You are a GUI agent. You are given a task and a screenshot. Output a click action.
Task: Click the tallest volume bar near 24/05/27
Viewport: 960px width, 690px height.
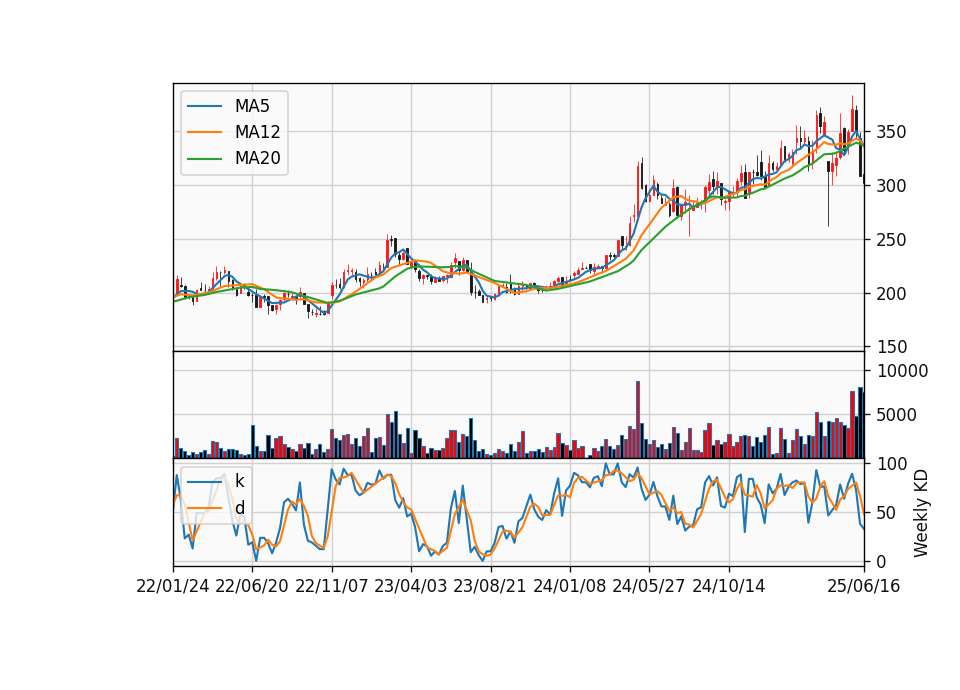(x=638, y=419)
